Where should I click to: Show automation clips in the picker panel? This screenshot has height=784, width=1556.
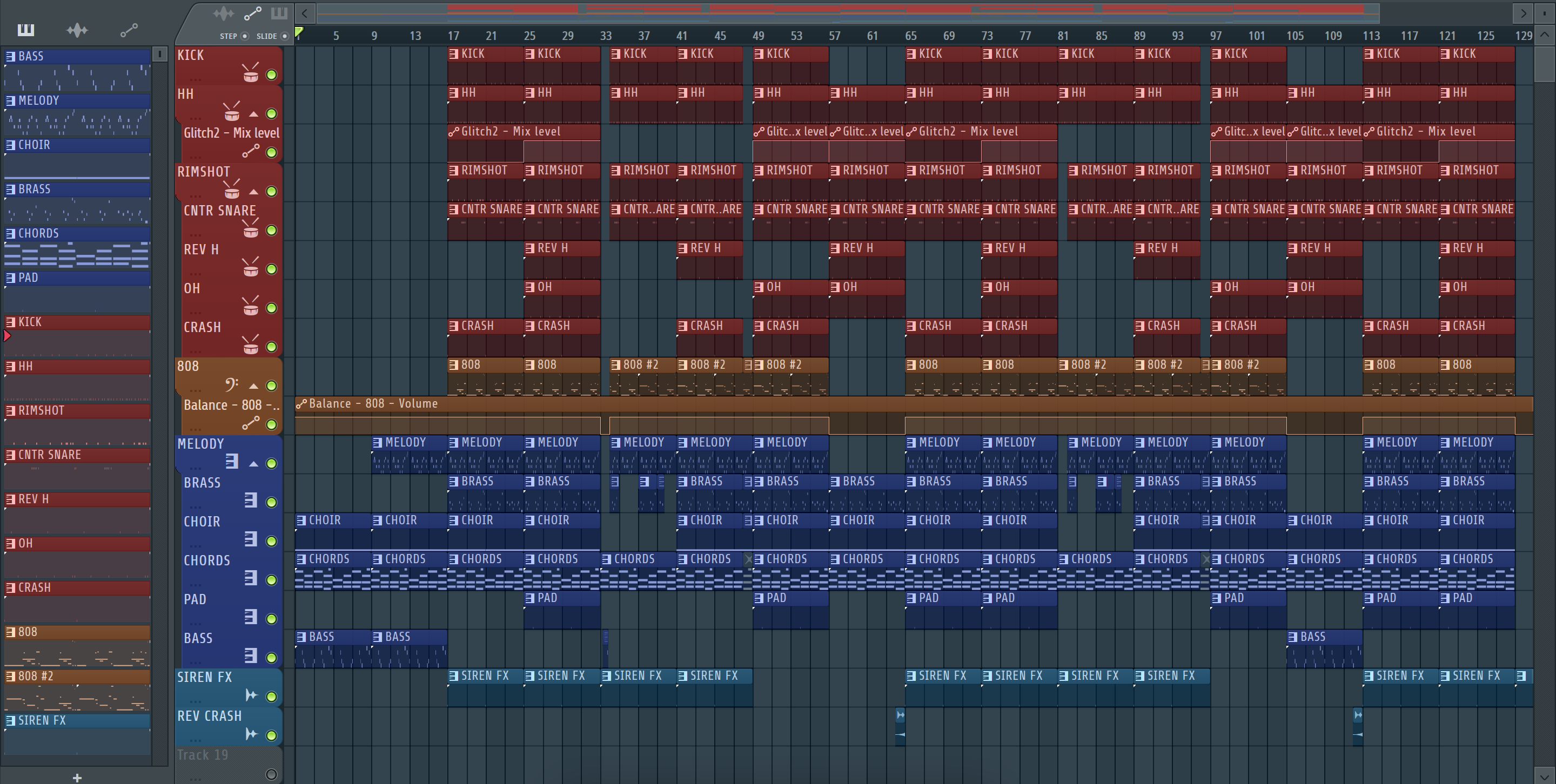click(x=129, y=30)
